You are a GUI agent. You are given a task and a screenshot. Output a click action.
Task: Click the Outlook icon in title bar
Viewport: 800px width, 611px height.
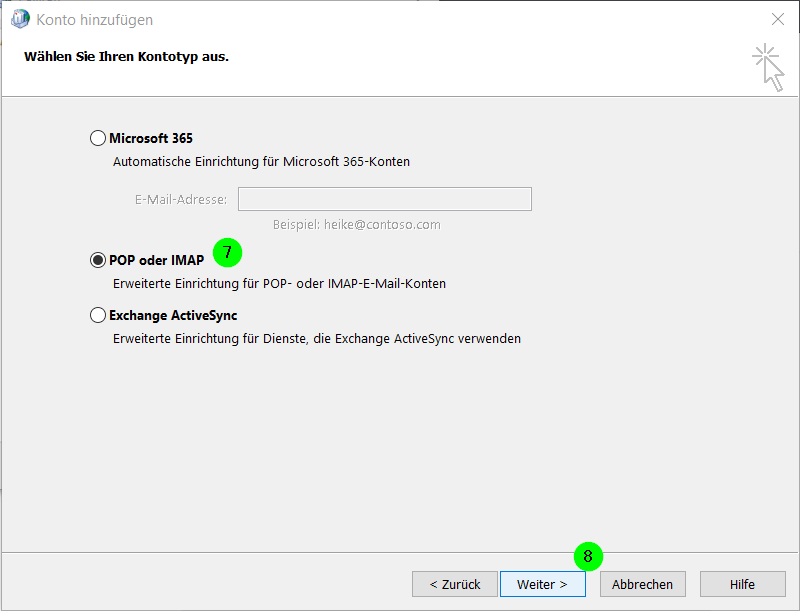click(x=20, y=19)
